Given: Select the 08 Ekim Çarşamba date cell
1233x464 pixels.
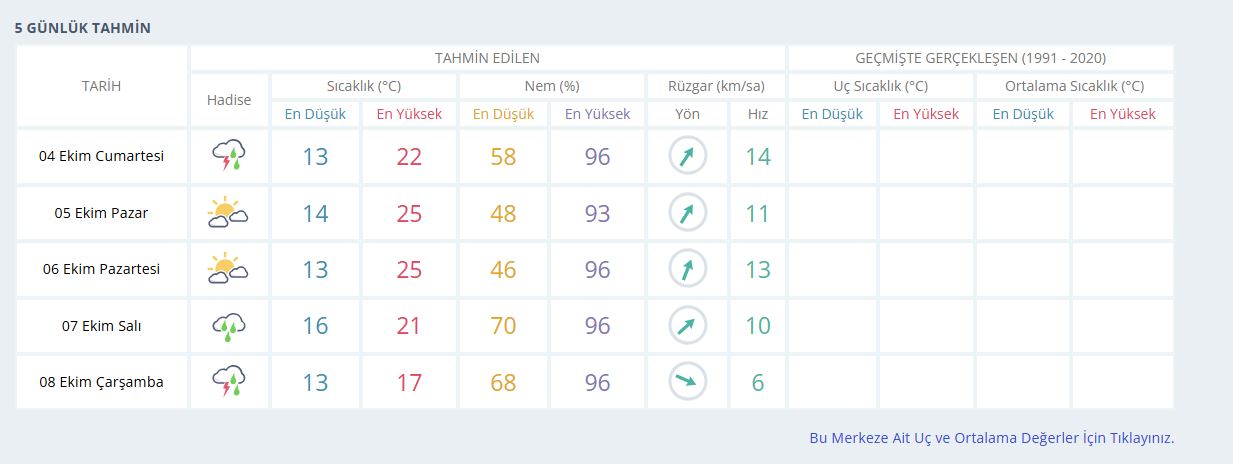Looking at the screenshot, I should (x=101, y=382).
